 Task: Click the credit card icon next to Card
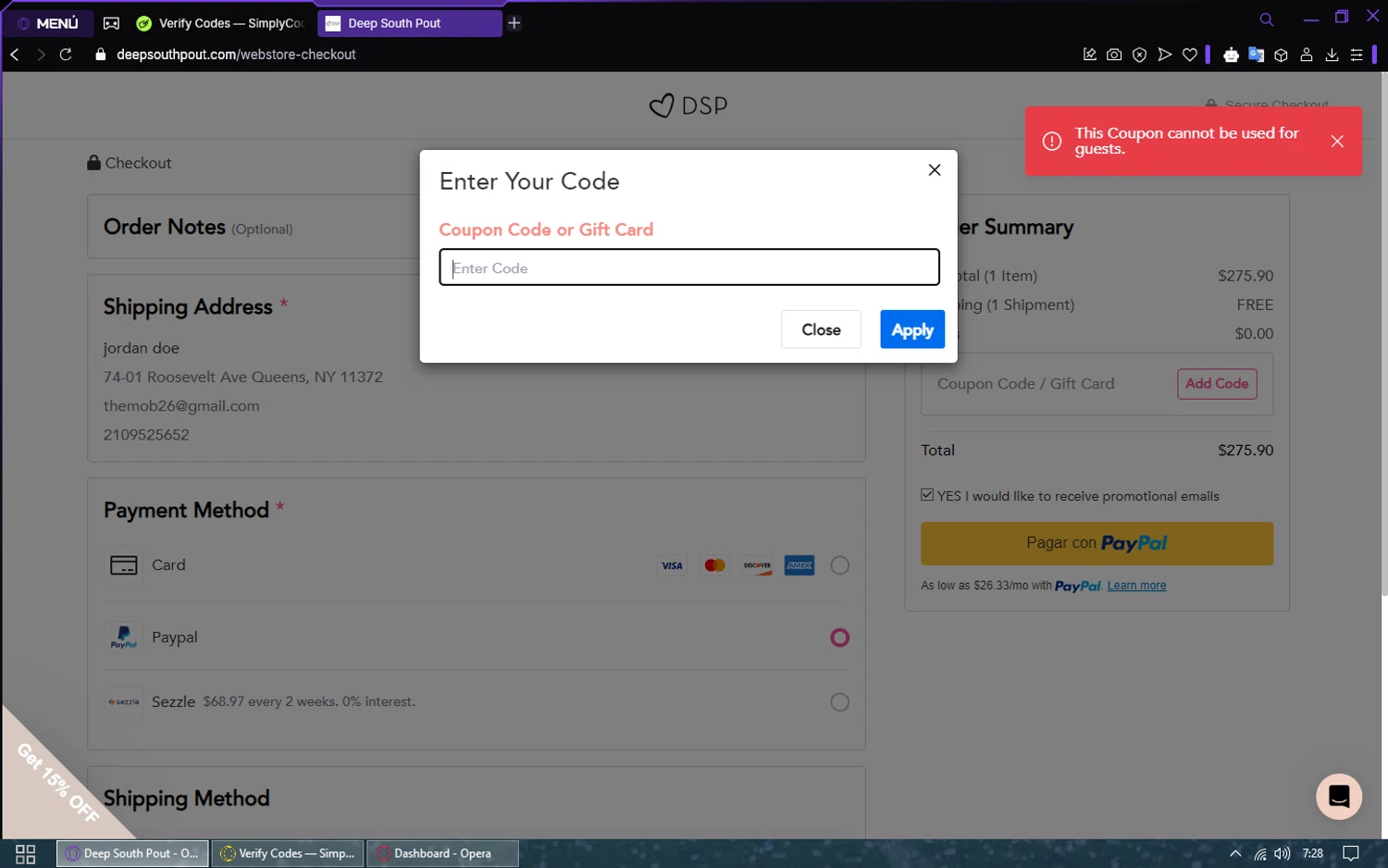[124, 565]
